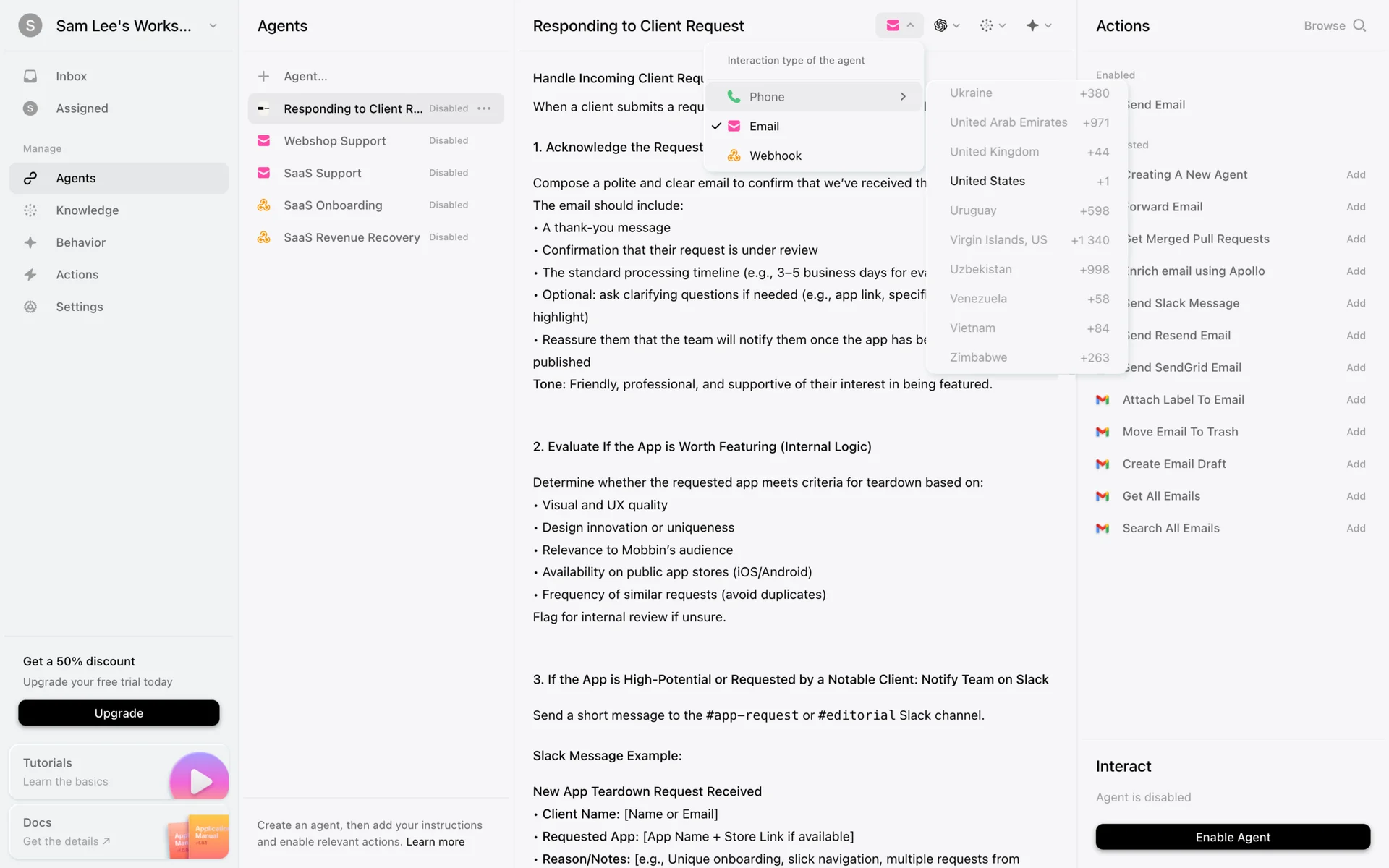This screenshot has width=1389, height=868.
Task: Click the search icon beside Browse
Action: pyautogui.click(x=1359, y=26)
